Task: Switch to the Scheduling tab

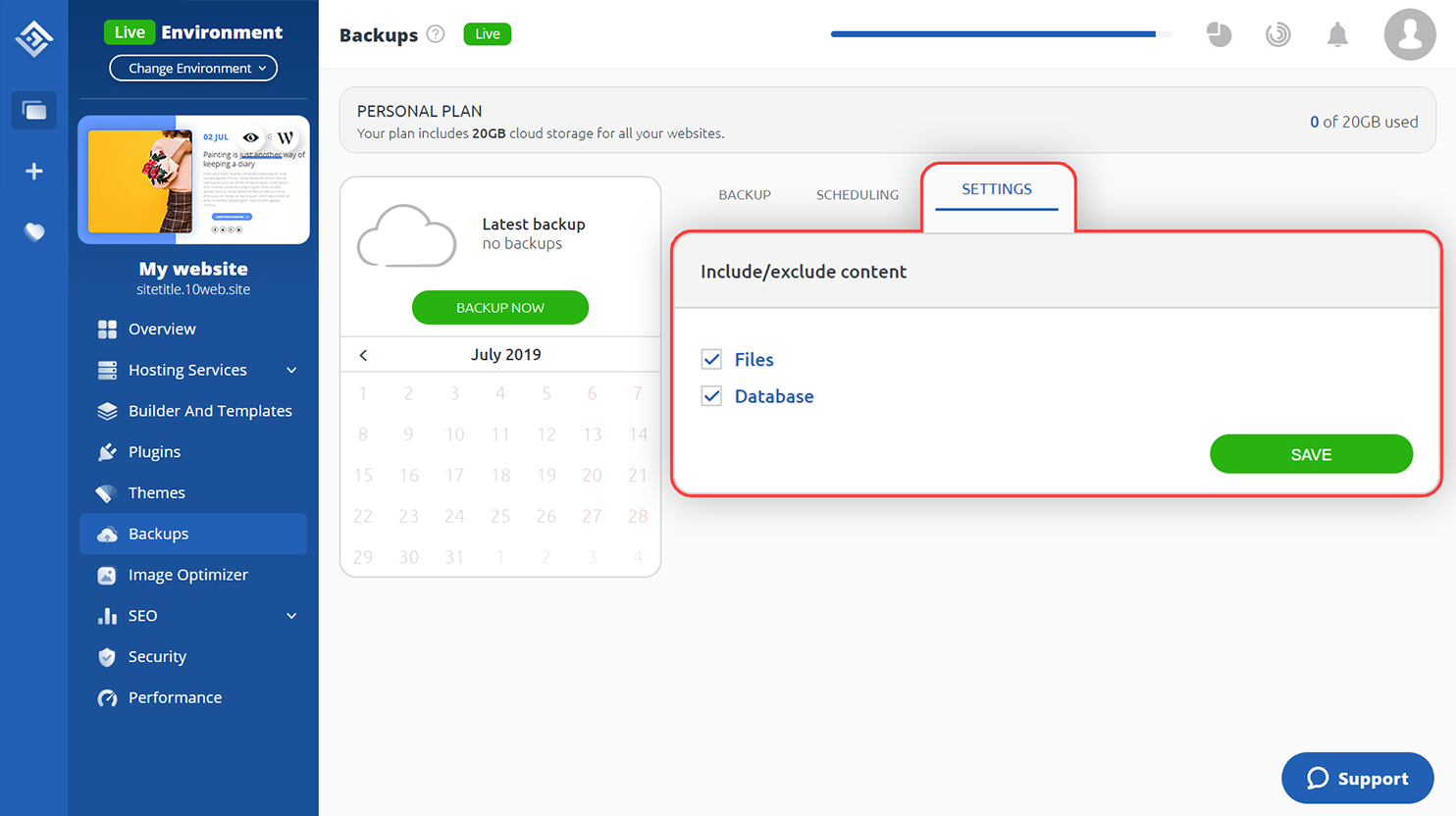Action: tap(858, 195)
